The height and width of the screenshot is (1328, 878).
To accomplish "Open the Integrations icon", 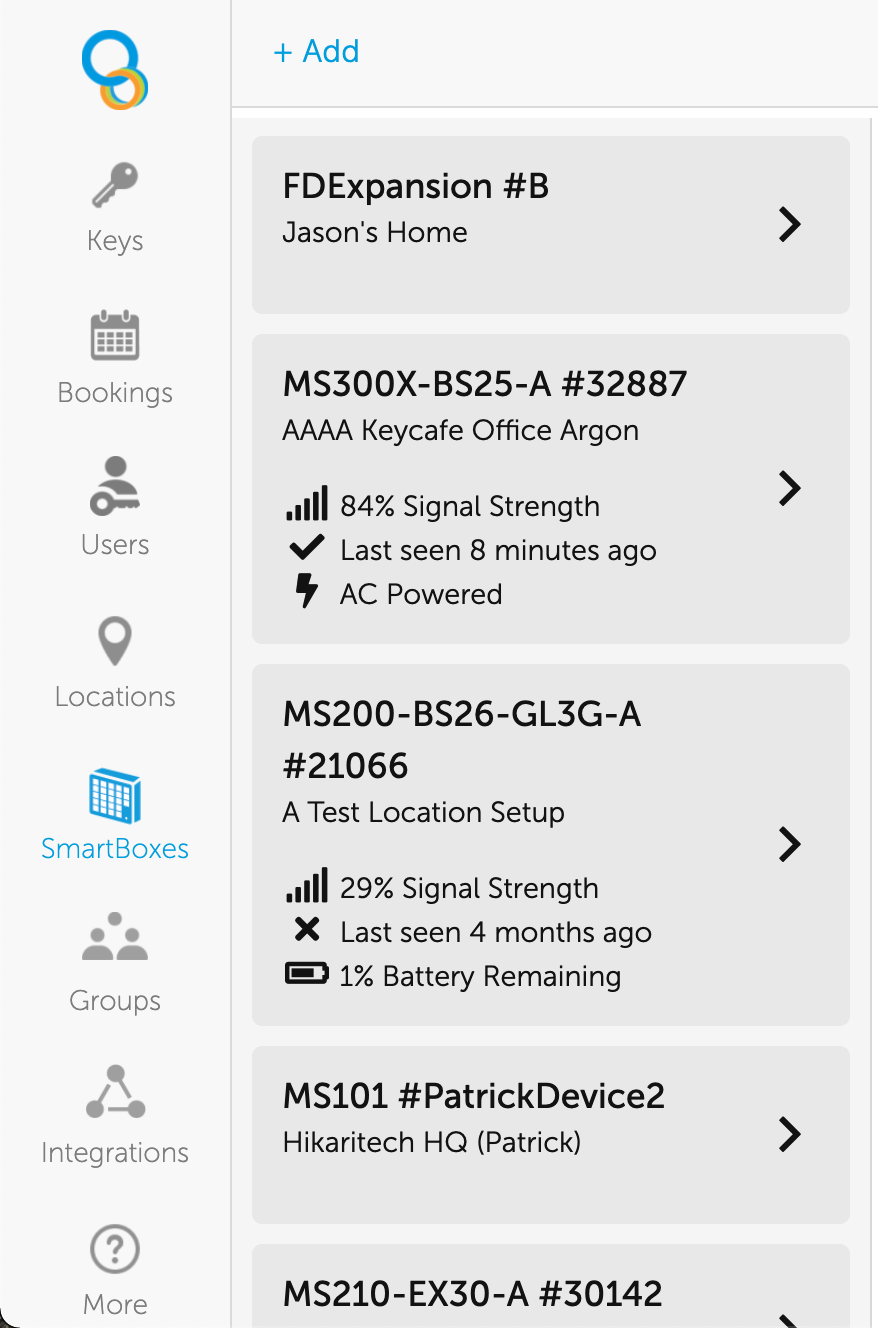I will point(115,1092).
